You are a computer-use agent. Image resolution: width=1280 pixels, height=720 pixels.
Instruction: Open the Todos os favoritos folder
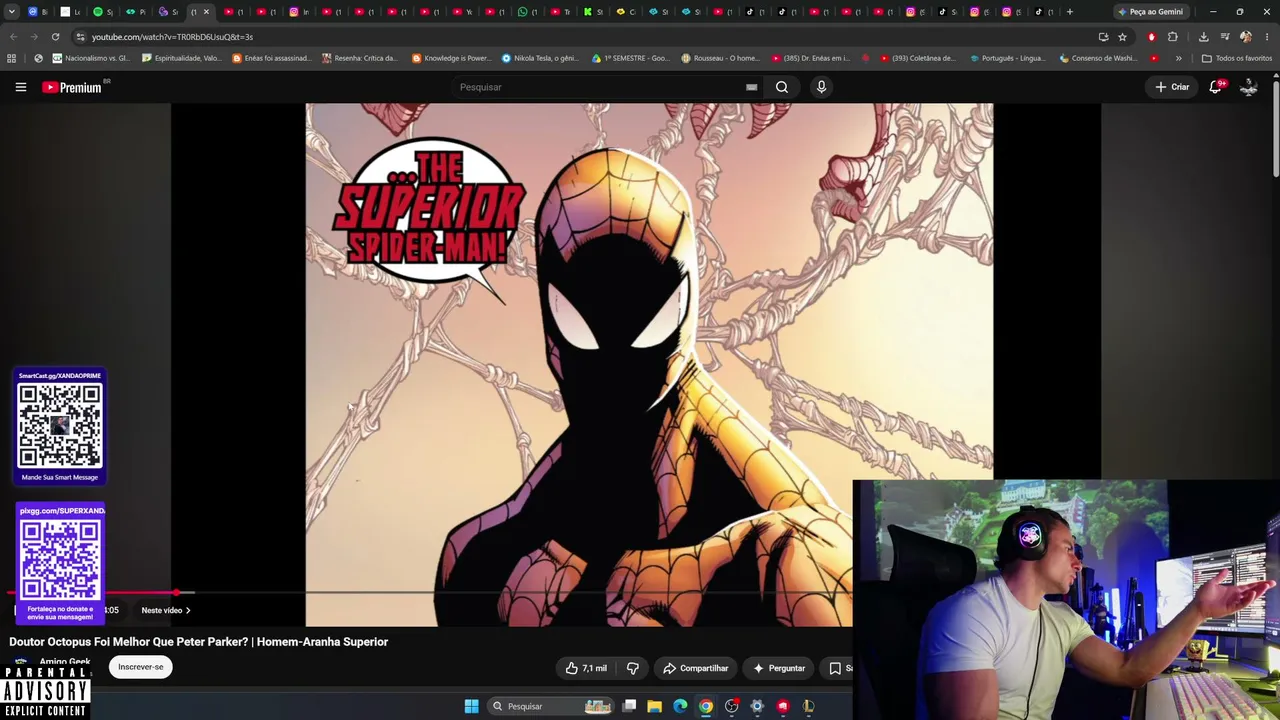tap(1237, 58)
